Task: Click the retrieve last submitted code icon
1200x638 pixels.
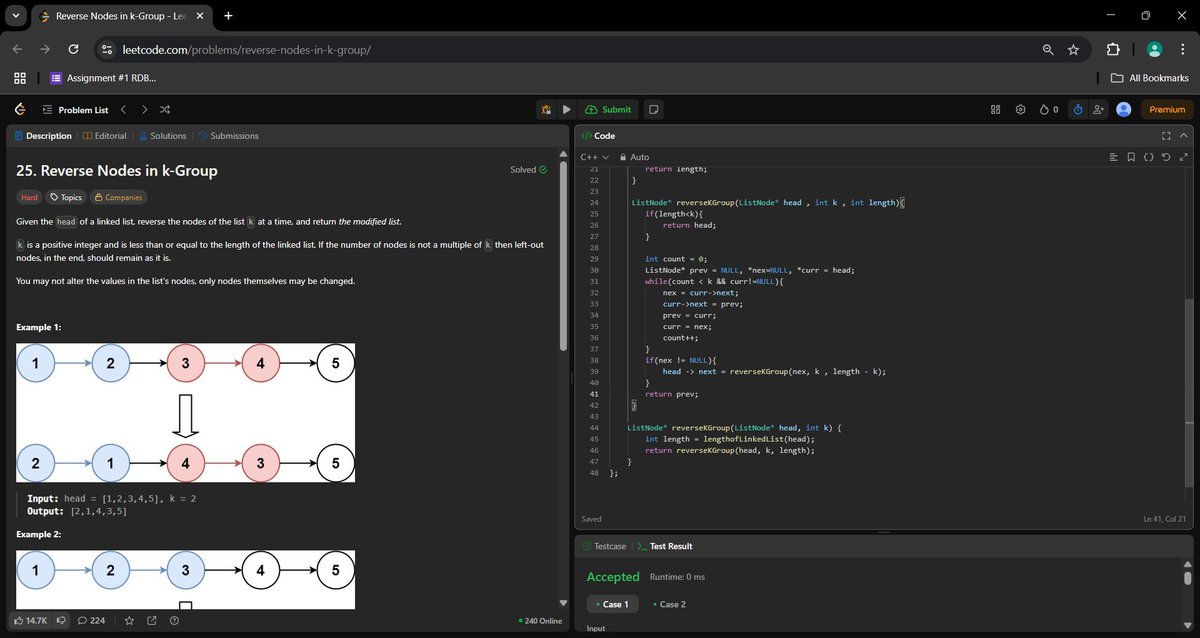Action: (x=1166, y=157)
